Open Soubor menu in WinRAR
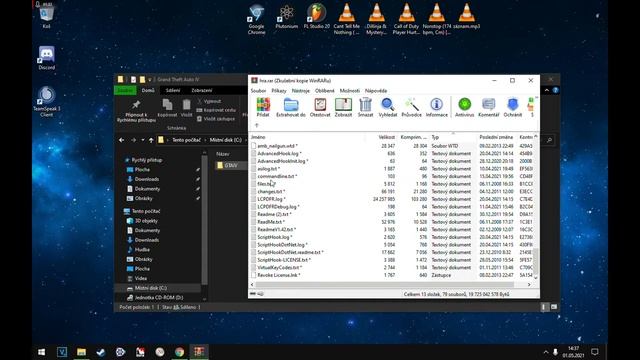The image size is (640, 360). (x=258, y=91)
